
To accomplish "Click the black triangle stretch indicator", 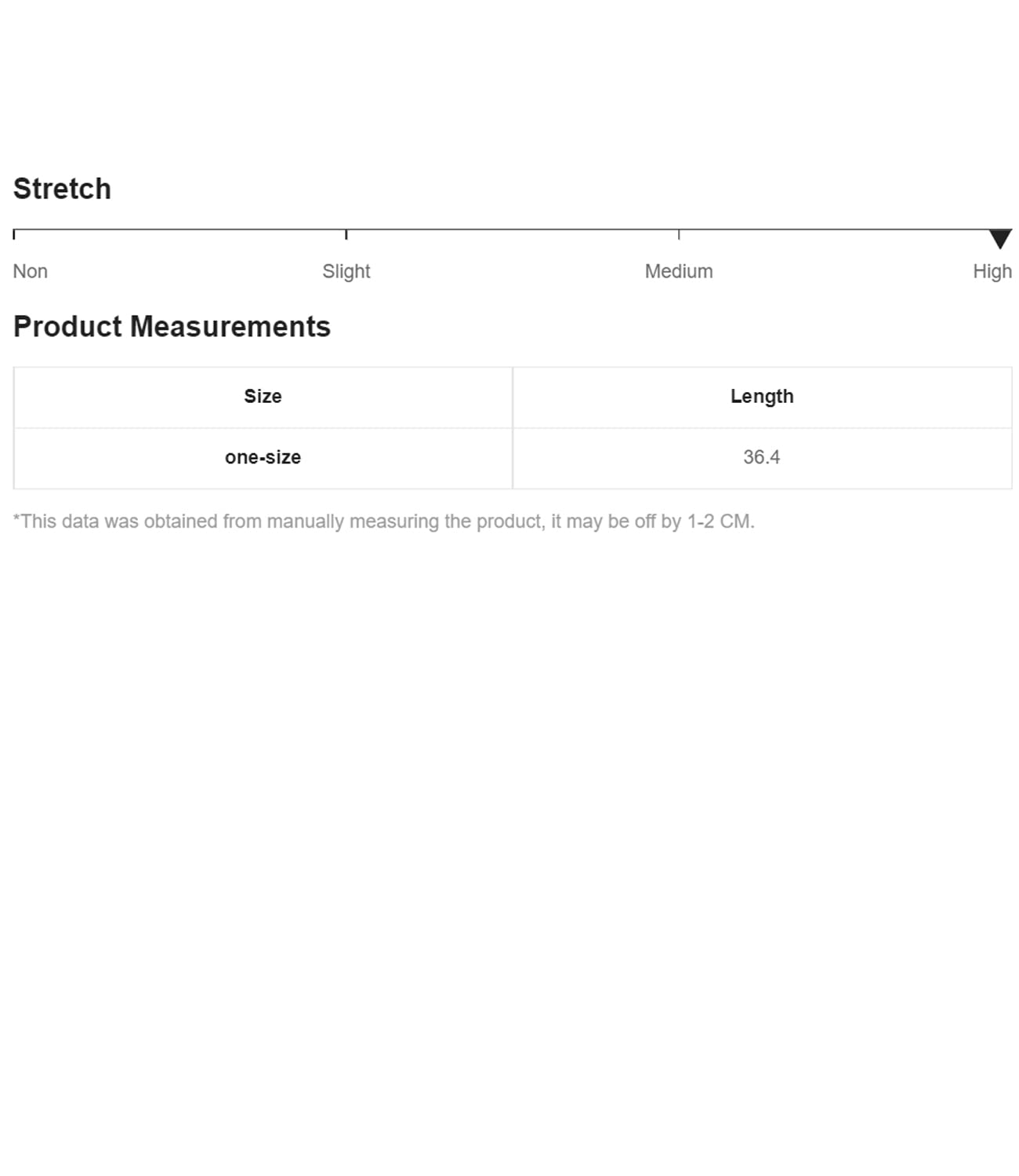I will 999,238.
